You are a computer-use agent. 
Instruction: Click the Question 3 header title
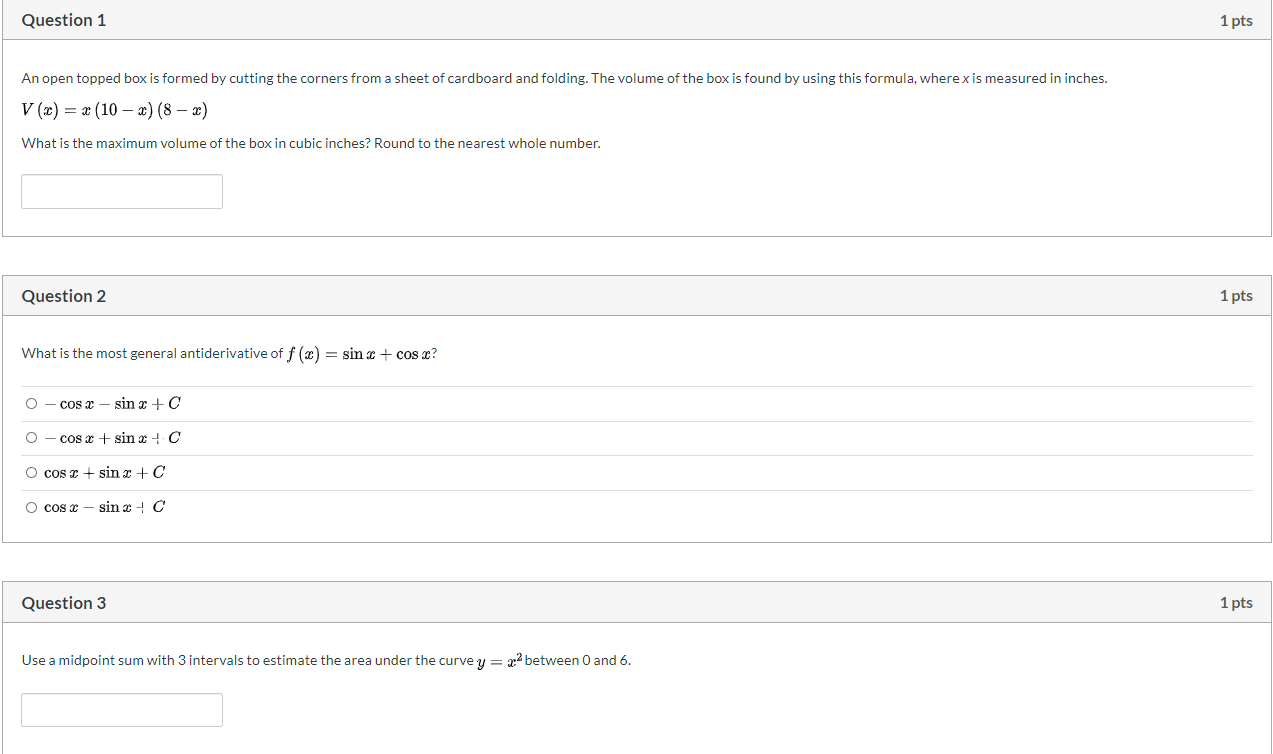pos(64,603)
